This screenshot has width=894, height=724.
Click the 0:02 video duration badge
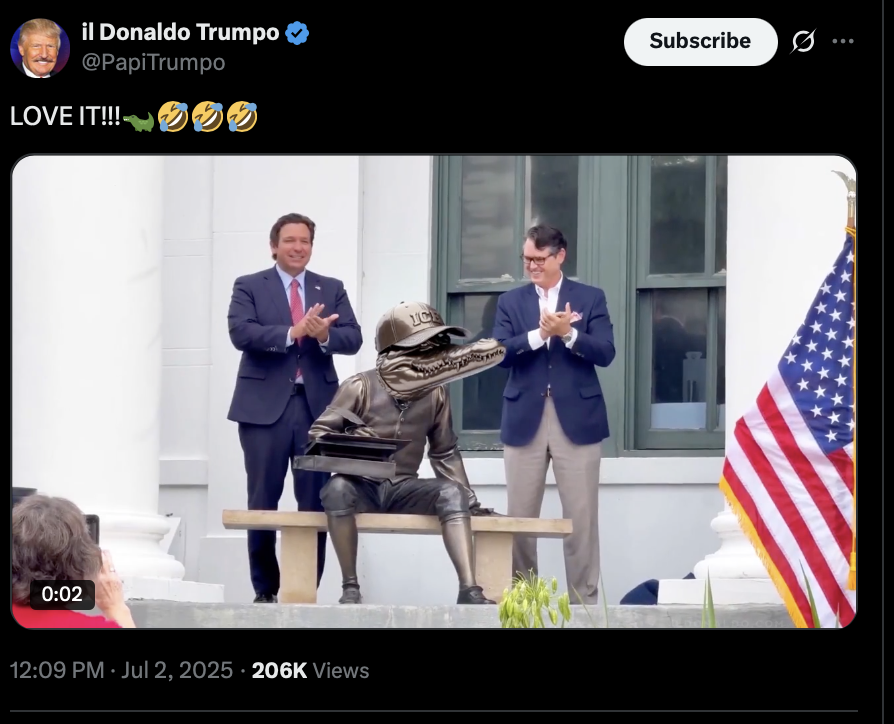tap(62, 594)
